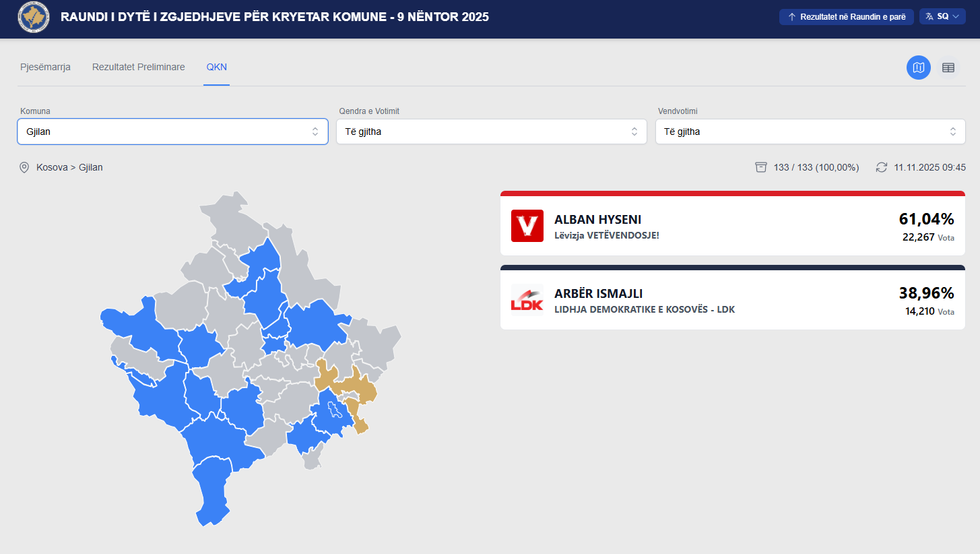
Task: Click the election commission logo in header
Action: (34, 18)
